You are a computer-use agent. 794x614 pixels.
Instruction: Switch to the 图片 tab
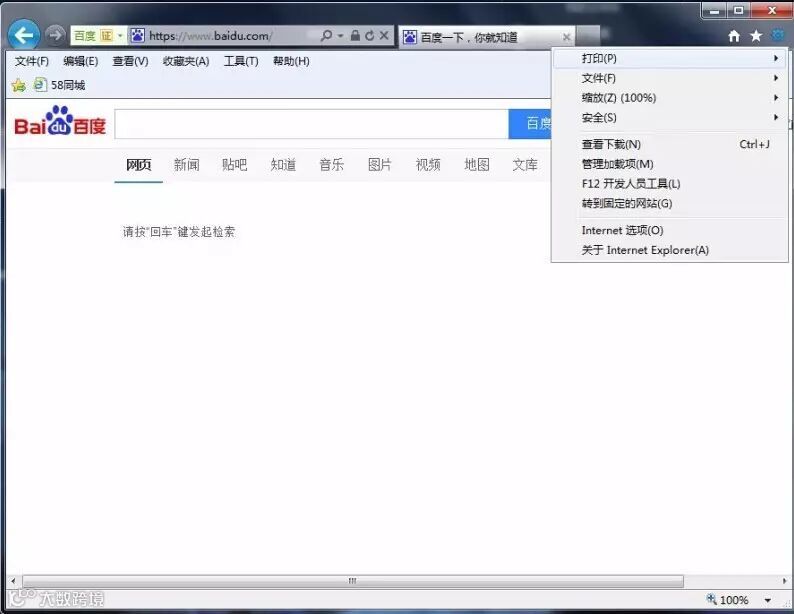(380, 165)
